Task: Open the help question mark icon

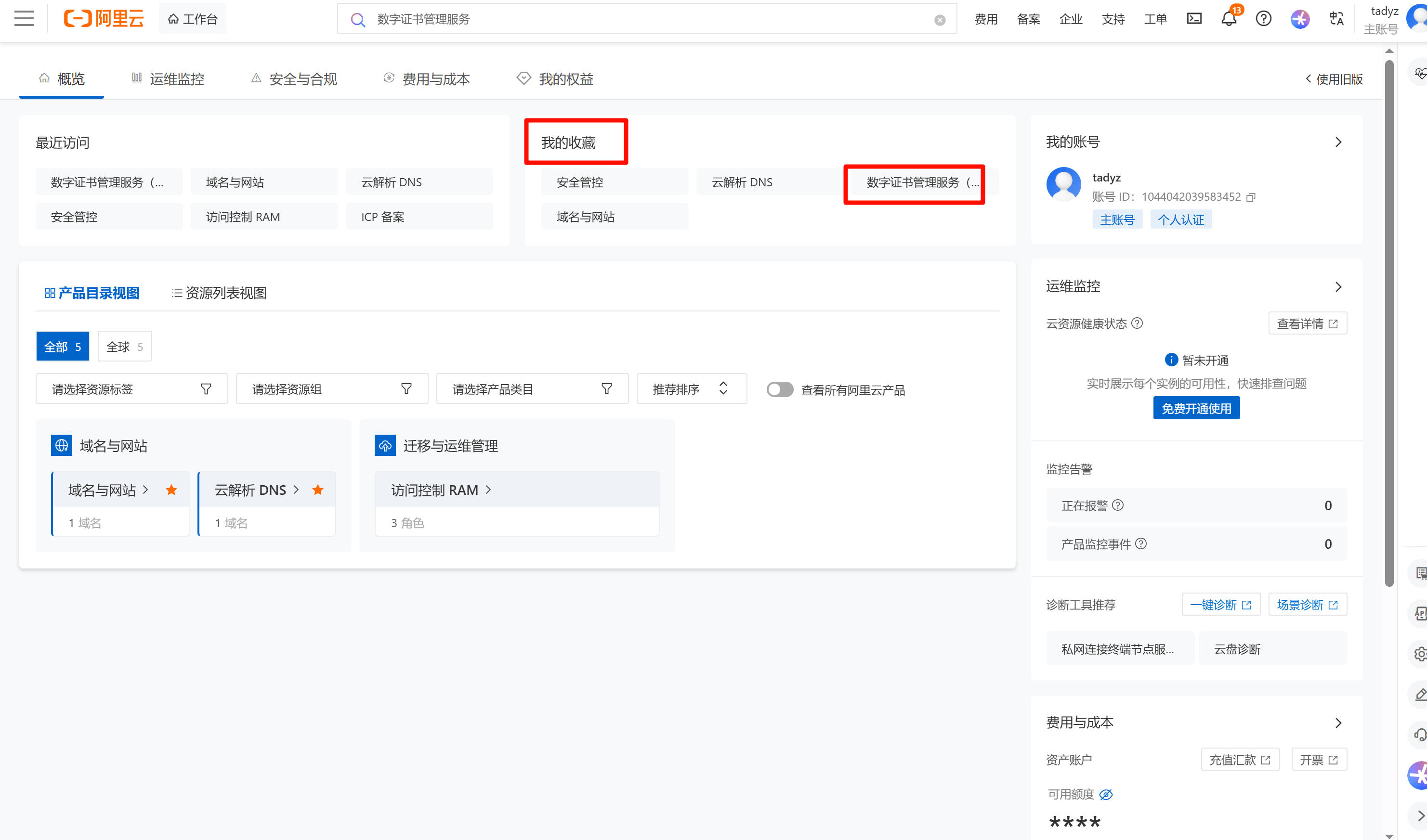Action: [1263, 19]
